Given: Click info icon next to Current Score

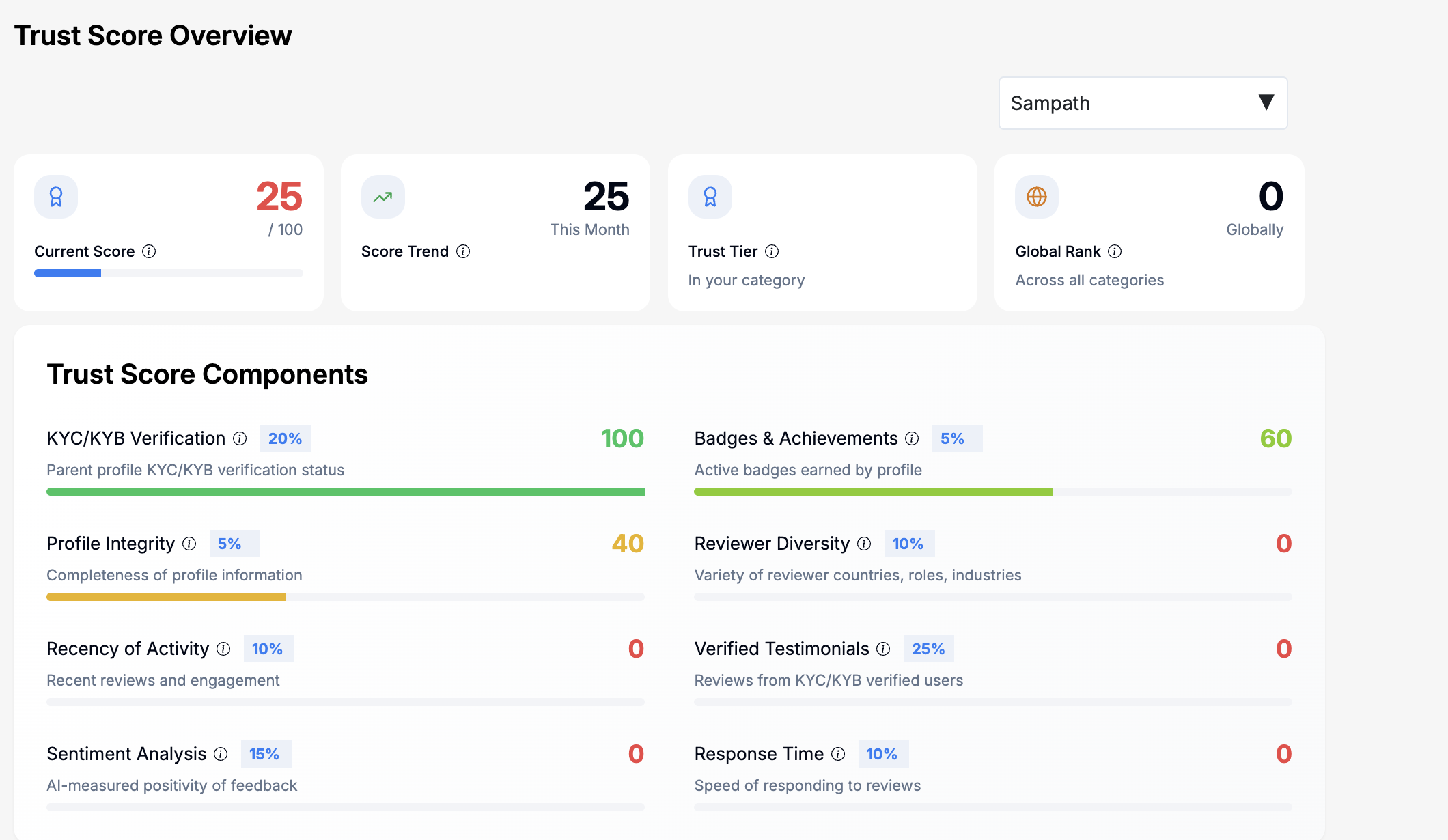Looking at the screenshot, I should coord(149,251).
